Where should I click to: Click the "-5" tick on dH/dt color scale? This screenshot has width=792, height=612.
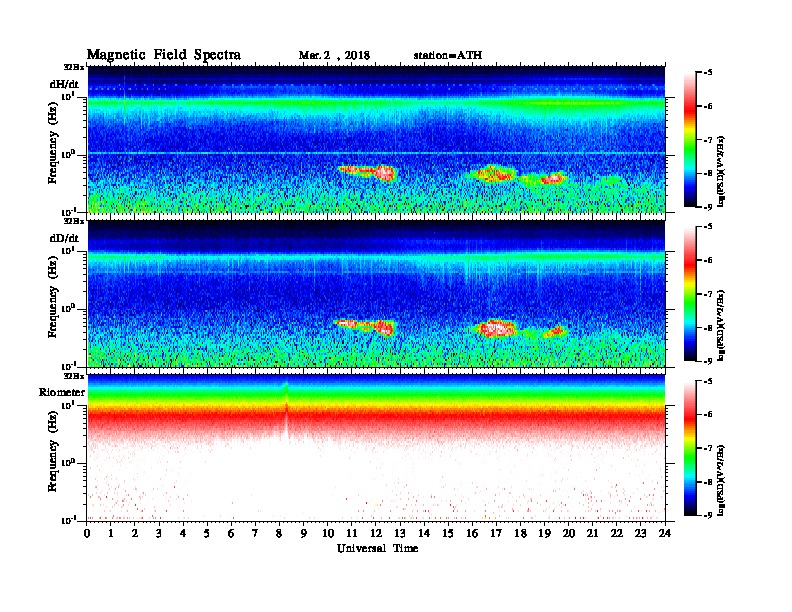tap(708, 73)
